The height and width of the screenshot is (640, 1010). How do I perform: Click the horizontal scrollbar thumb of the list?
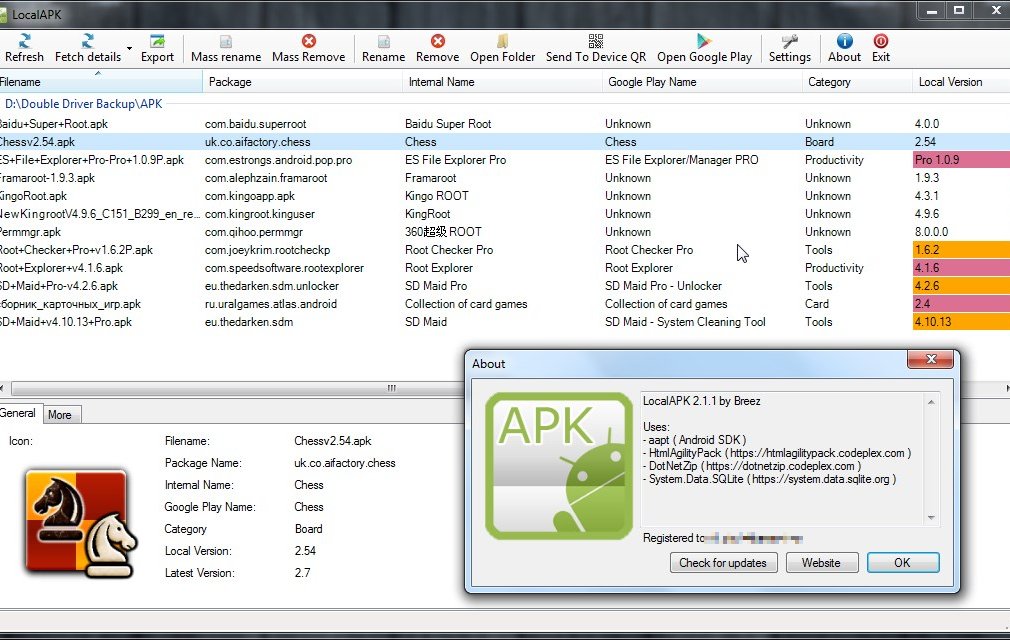click(x=391, y=388)
